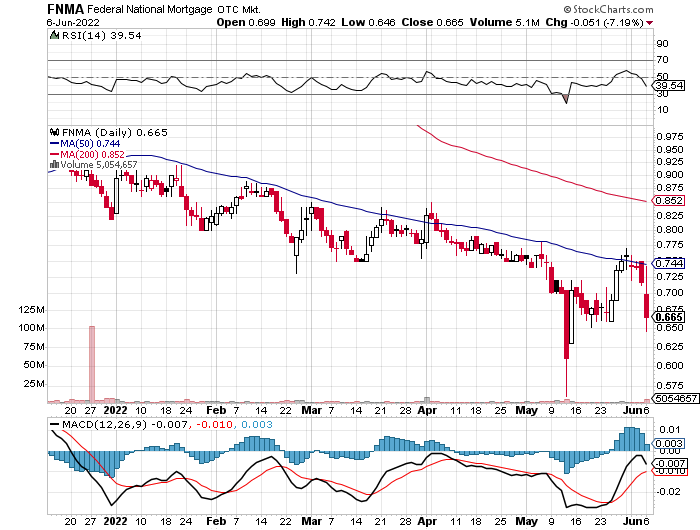Click the Chg -0.051 (-7.19%) value

(x=595, y=22)
